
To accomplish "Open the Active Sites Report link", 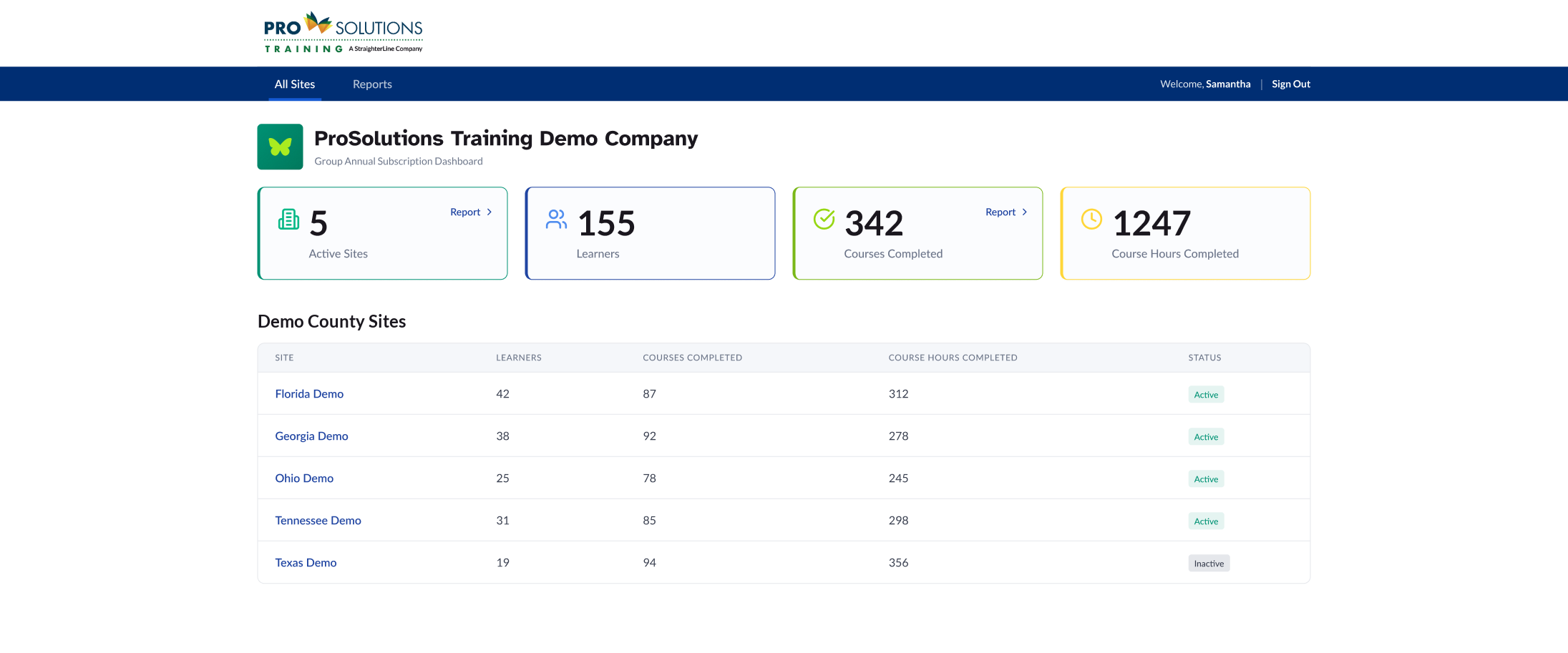I will click(x=471, y=212).
